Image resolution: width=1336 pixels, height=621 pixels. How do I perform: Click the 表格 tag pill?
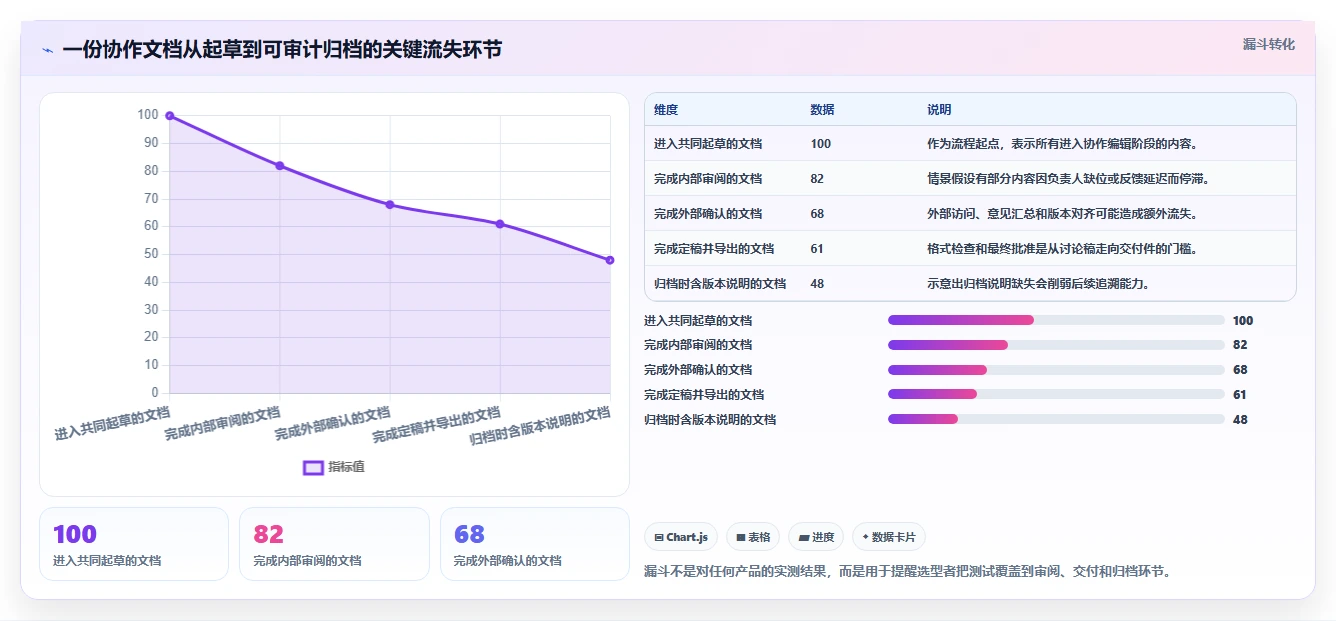click(752, 537)
